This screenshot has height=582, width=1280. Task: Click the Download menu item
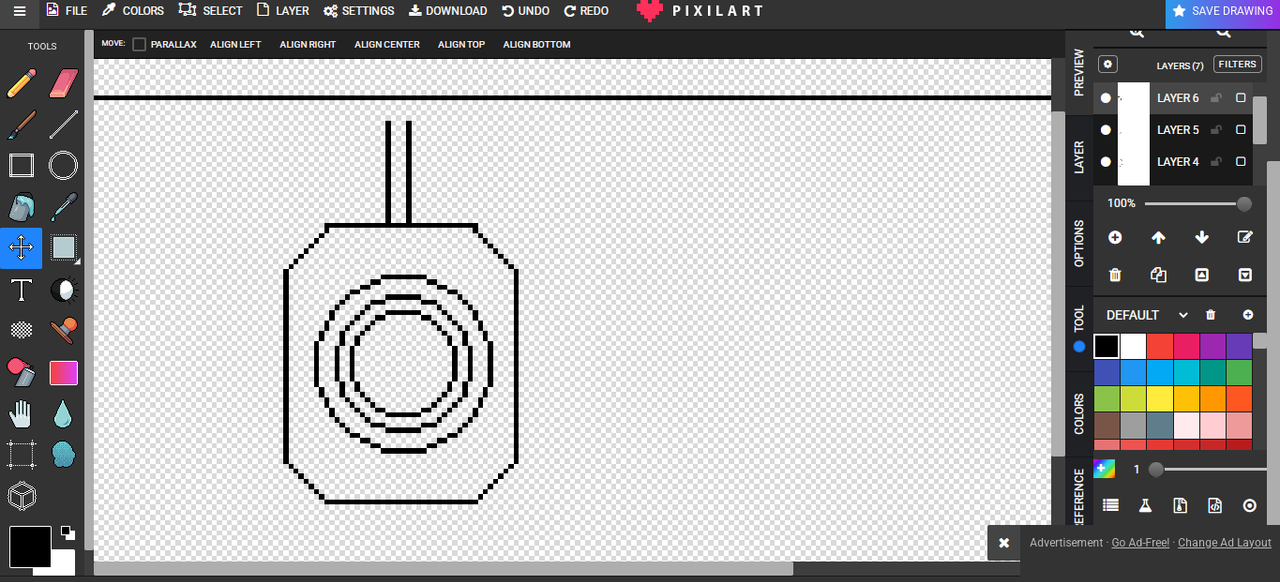pos(448,11)
